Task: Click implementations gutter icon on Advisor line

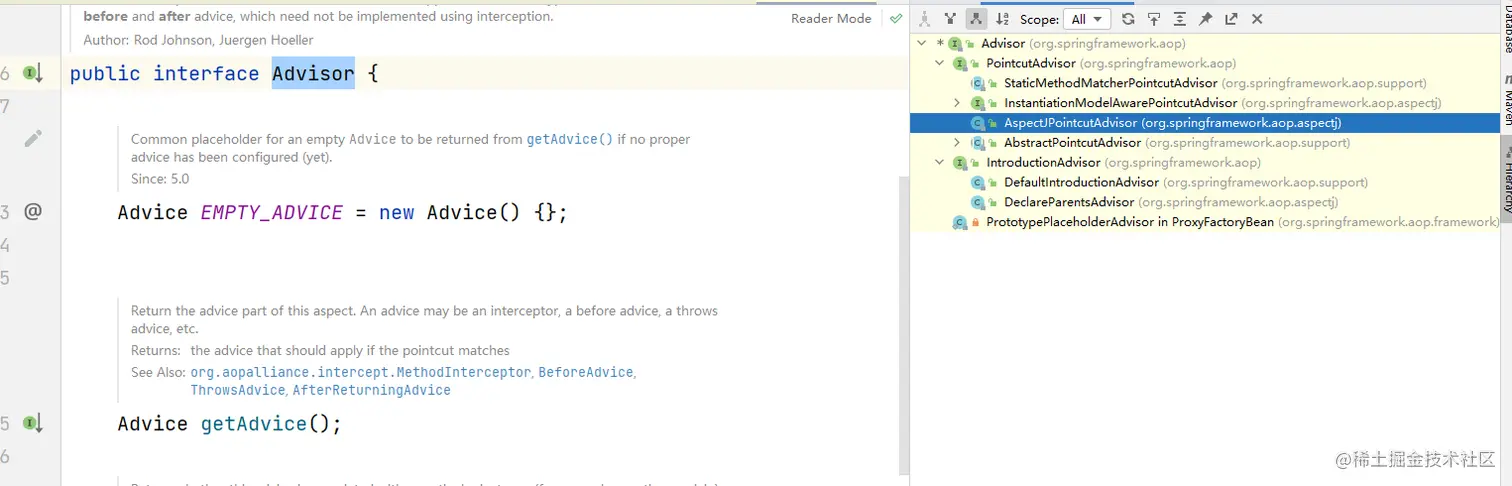Action: [33, 73]
